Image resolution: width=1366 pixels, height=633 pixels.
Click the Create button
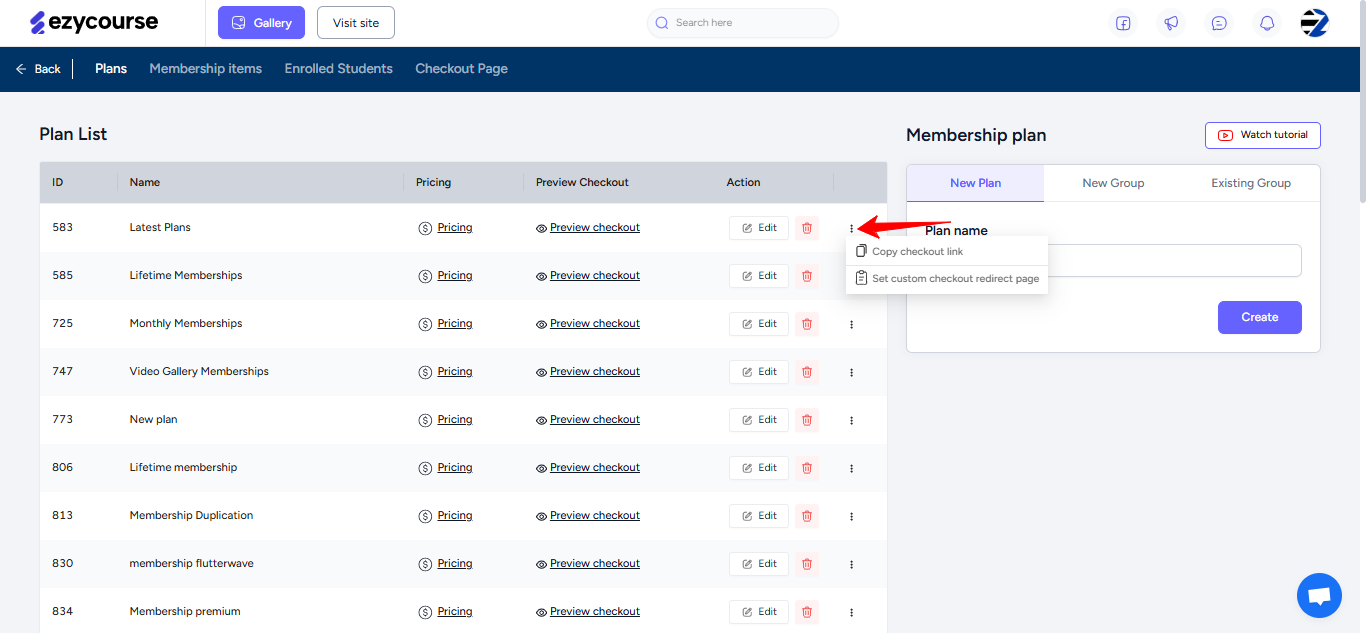[x=1260, y=317]
